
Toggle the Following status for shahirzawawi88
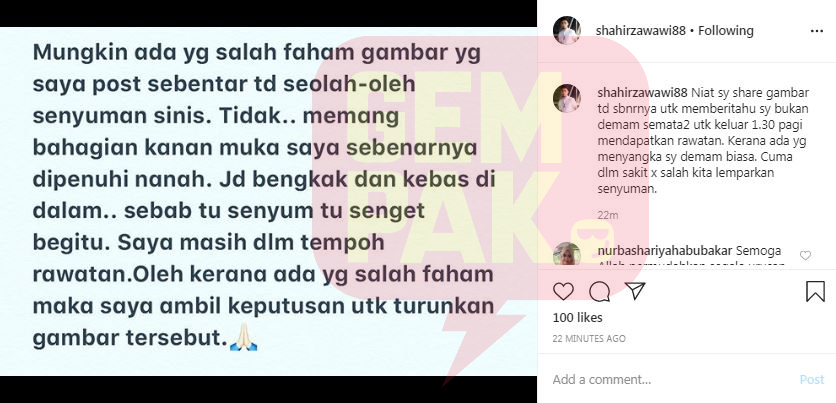point(726,31)
